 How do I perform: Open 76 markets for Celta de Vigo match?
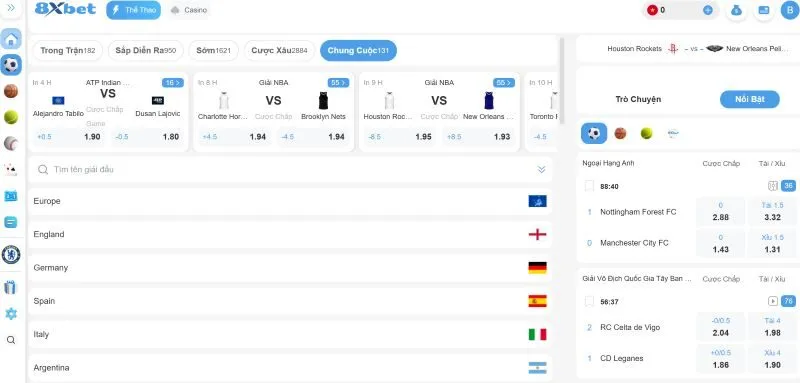point(789,301)
